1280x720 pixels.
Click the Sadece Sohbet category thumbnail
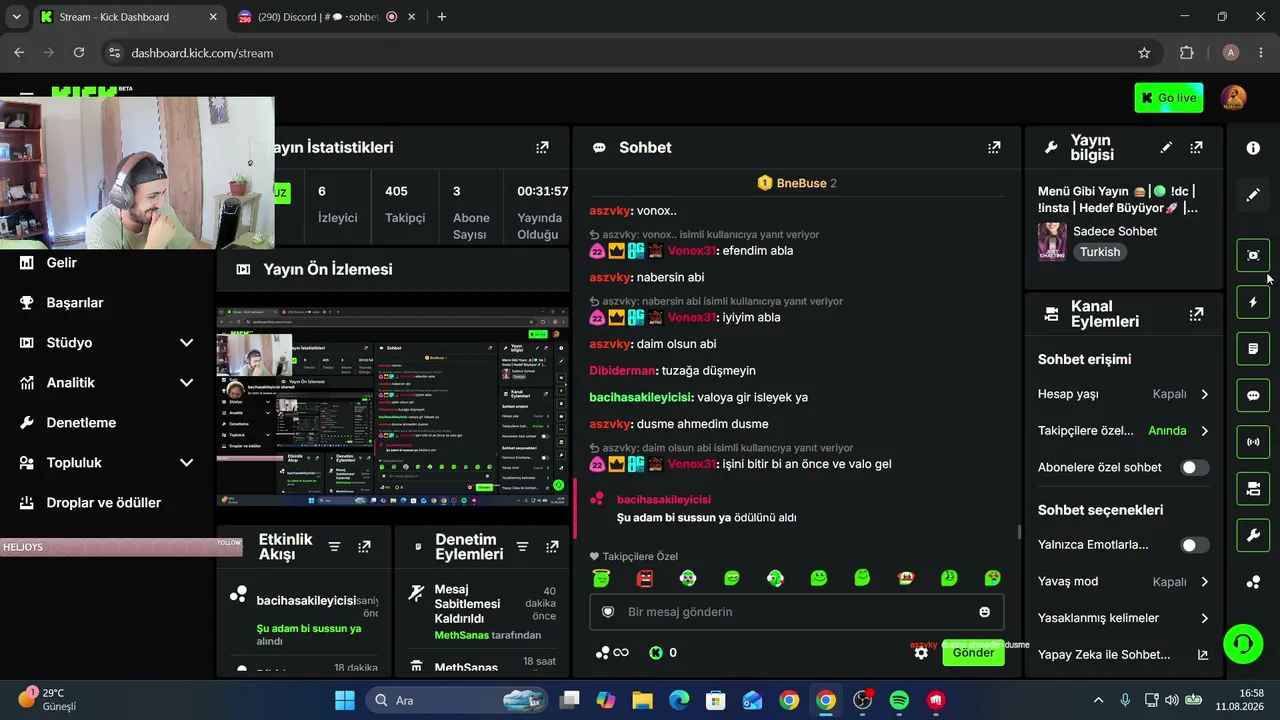click(1052, 241)
